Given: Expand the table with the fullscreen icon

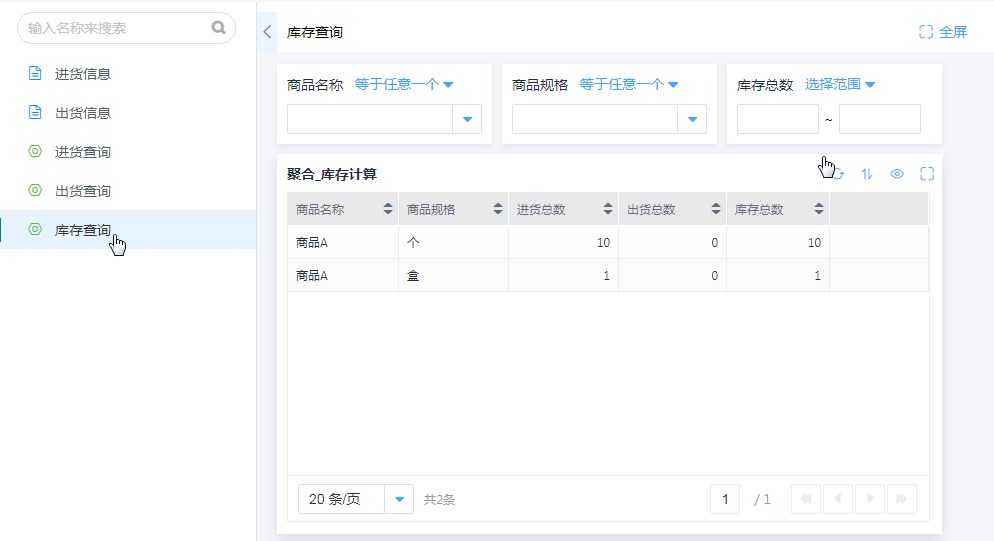Looking at the screenshot, I should point(927,174).
